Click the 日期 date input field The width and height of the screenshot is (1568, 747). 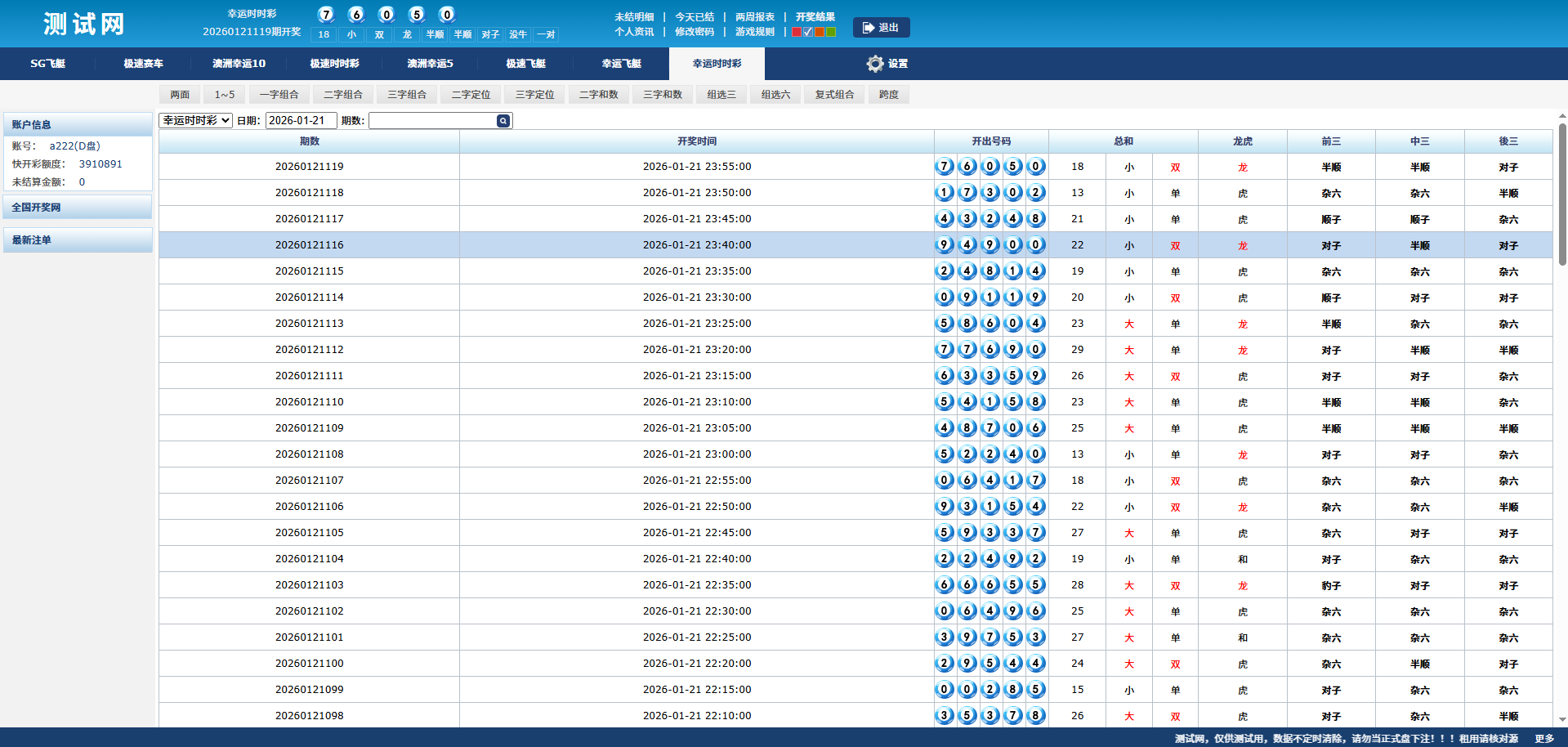click(x=301, y=120)
